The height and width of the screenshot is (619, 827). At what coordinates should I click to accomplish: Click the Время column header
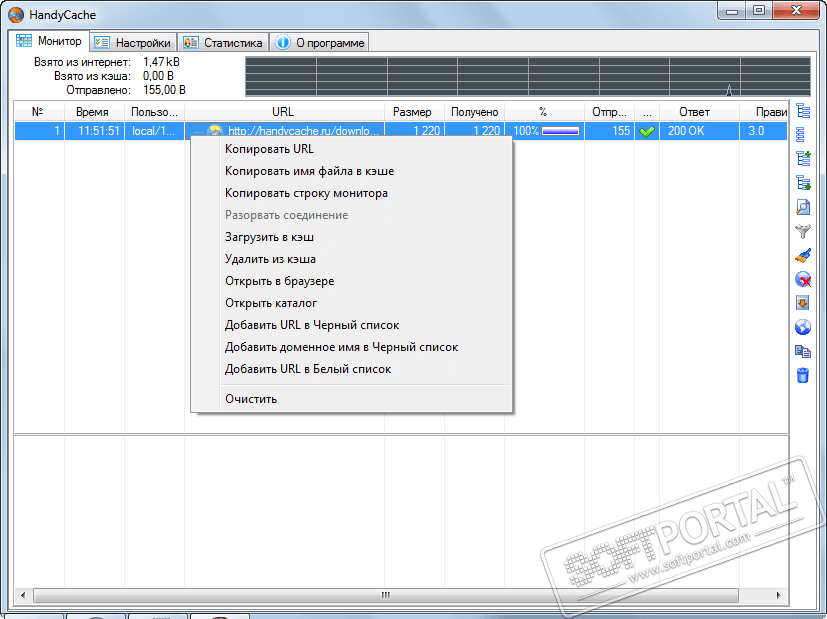click(x=94, y=112)
